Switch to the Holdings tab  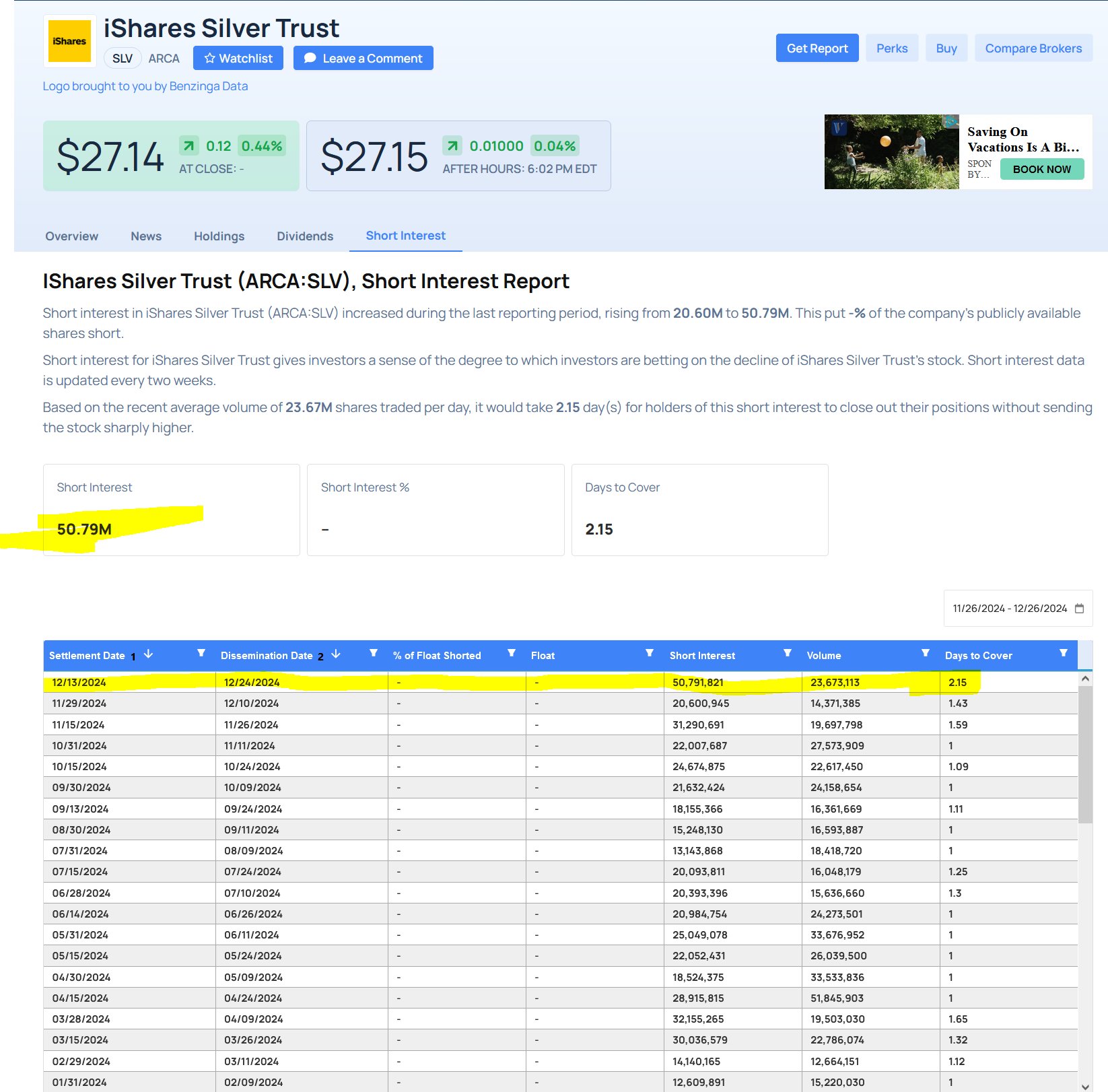pos(219,236)
